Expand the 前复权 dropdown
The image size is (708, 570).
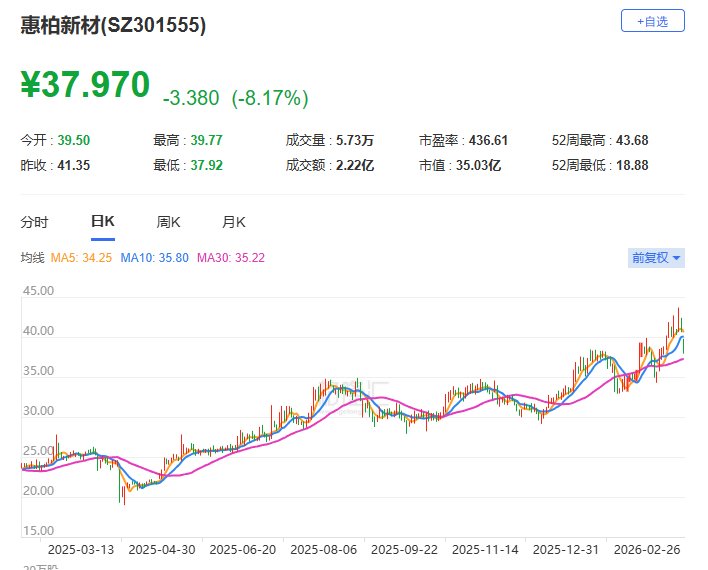(x=656, y=258)
